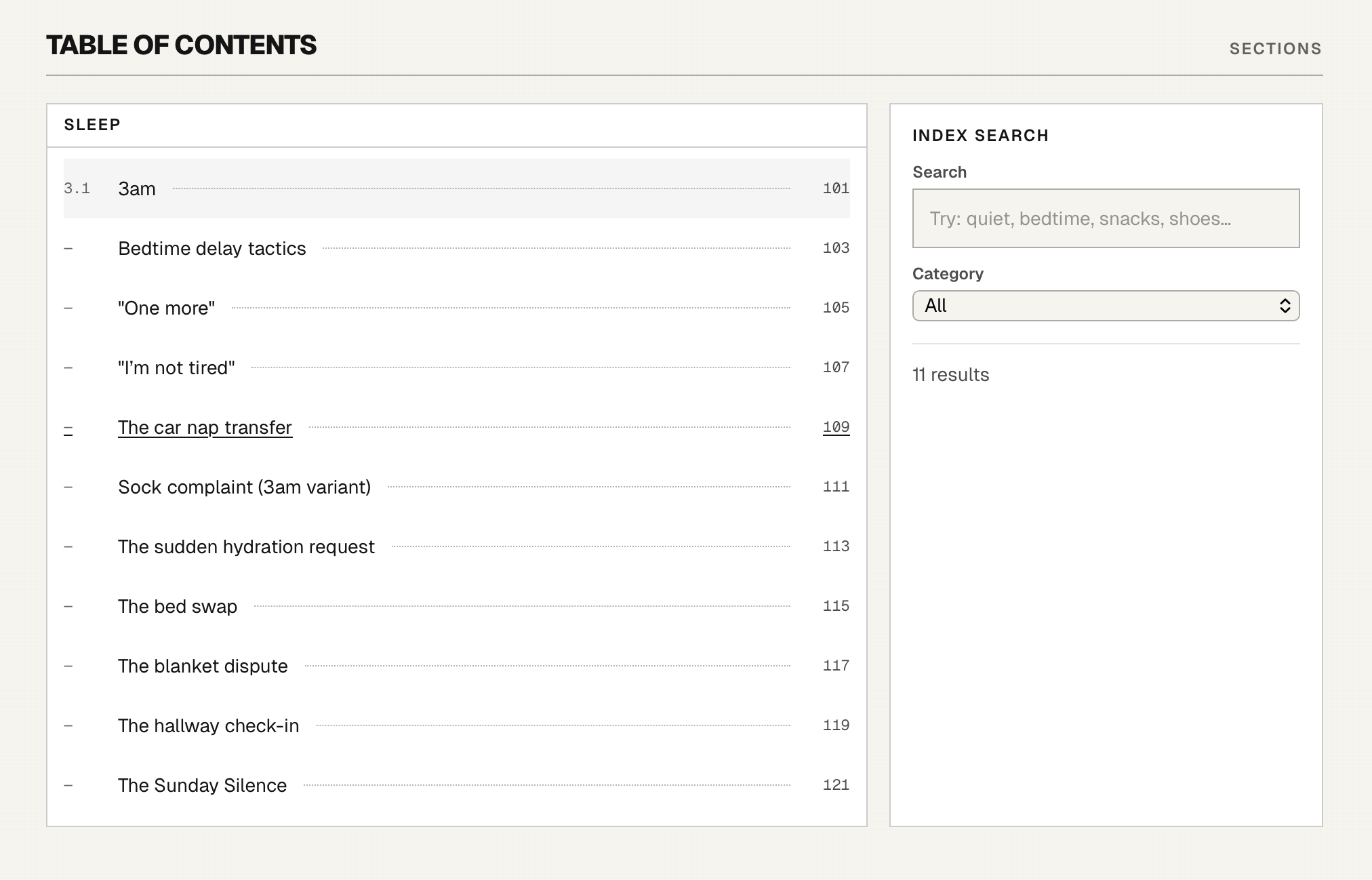Open "The blanket dispute" entry
Image resolution: width=1372 pixels, height=880 pixels.
202,666
